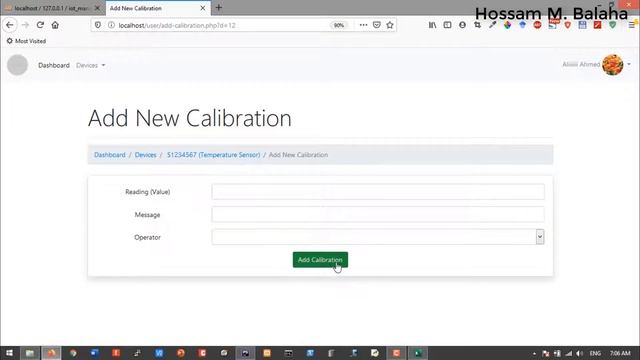Show site information icon beside localhost URL
Viewport: 640px width, 360px height.
111,25
